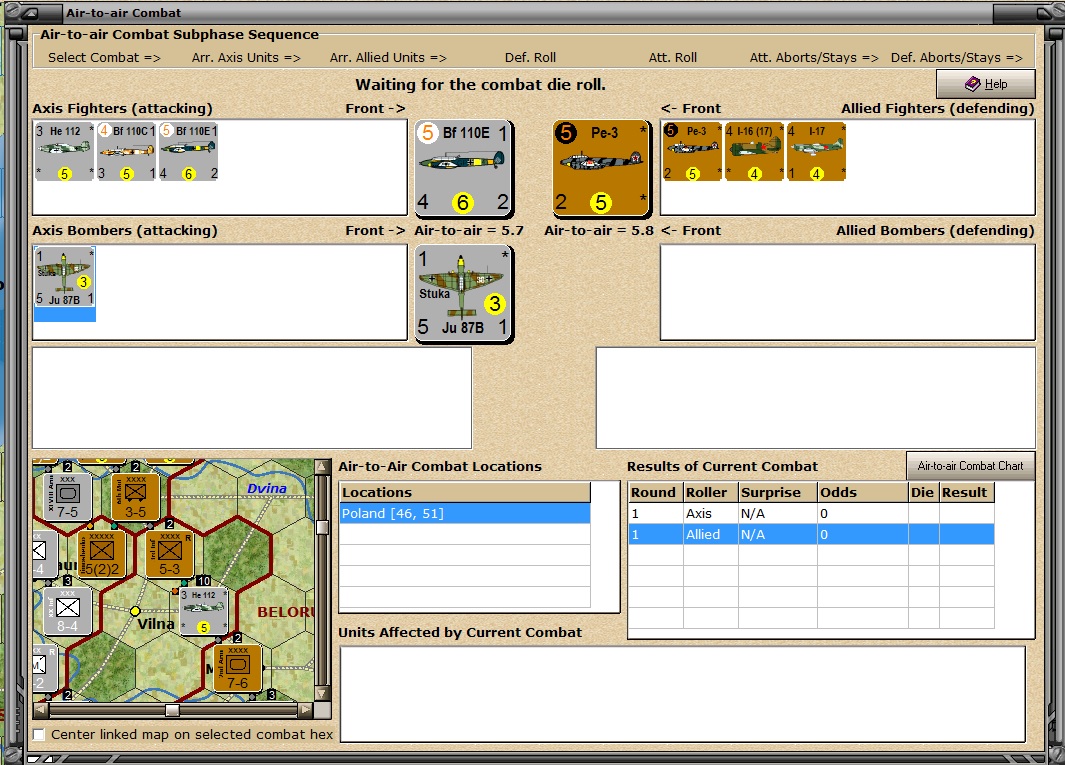
Task: Click the Air-to-air = 5.7 Axis rating text
Action: [x=469, y=230]
